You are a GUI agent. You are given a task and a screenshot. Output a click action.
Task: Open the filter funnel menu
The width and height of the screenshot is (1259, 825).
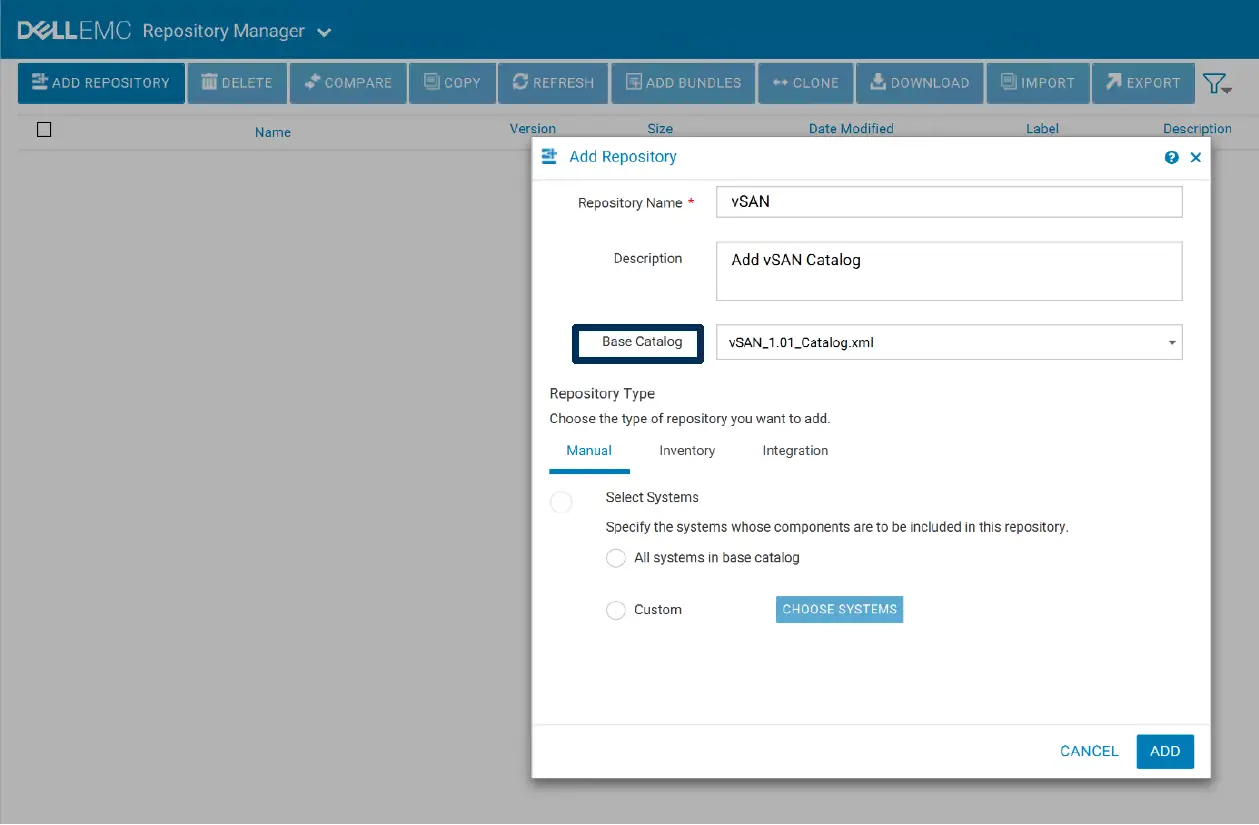point(1217,84)
